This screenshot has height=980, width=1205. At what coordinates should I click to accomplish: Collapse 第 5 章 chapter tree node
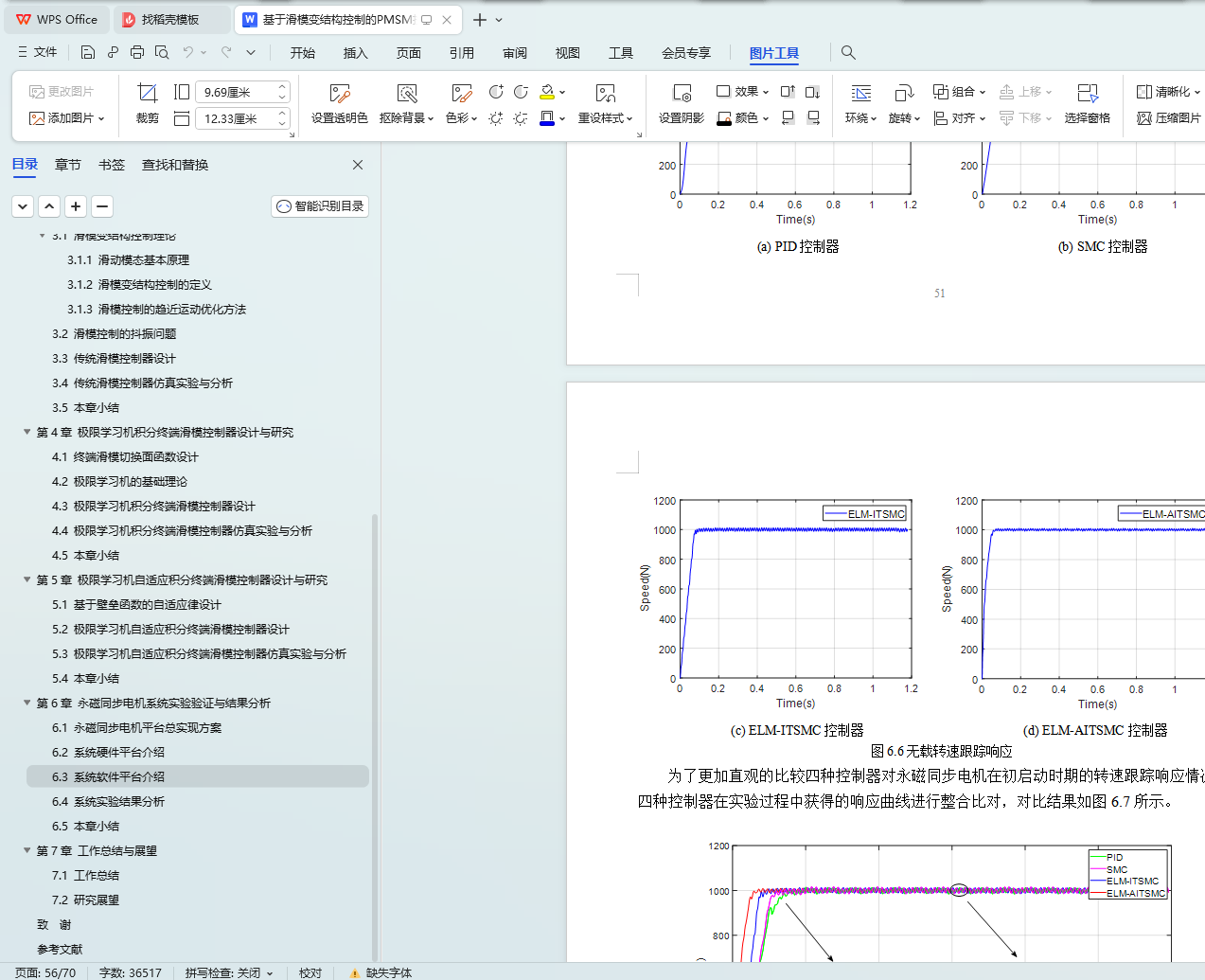(27, 579)
